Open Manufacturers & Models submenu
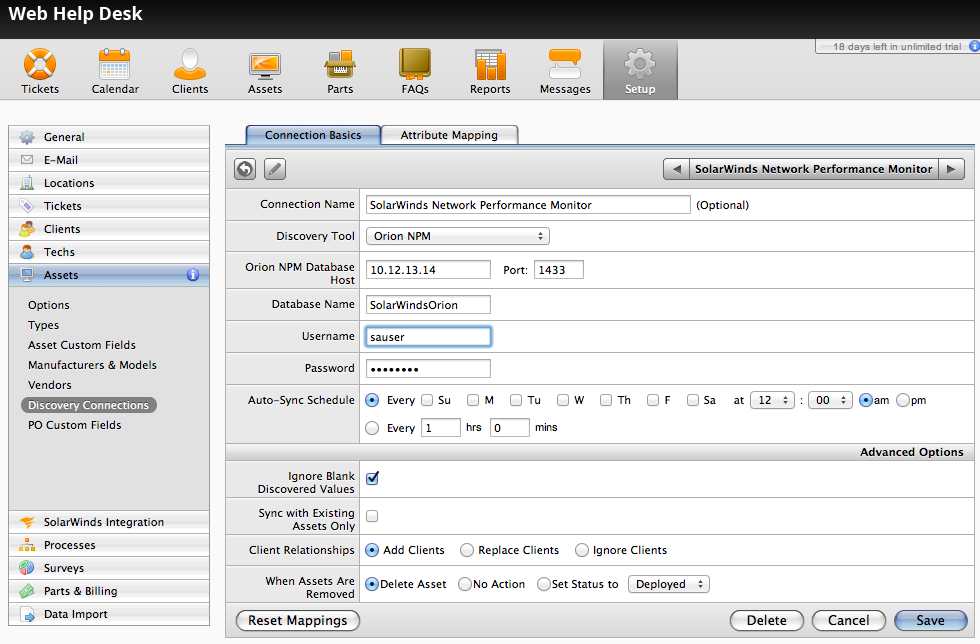This screenshot has height=644, width=980. pos(92,365)
